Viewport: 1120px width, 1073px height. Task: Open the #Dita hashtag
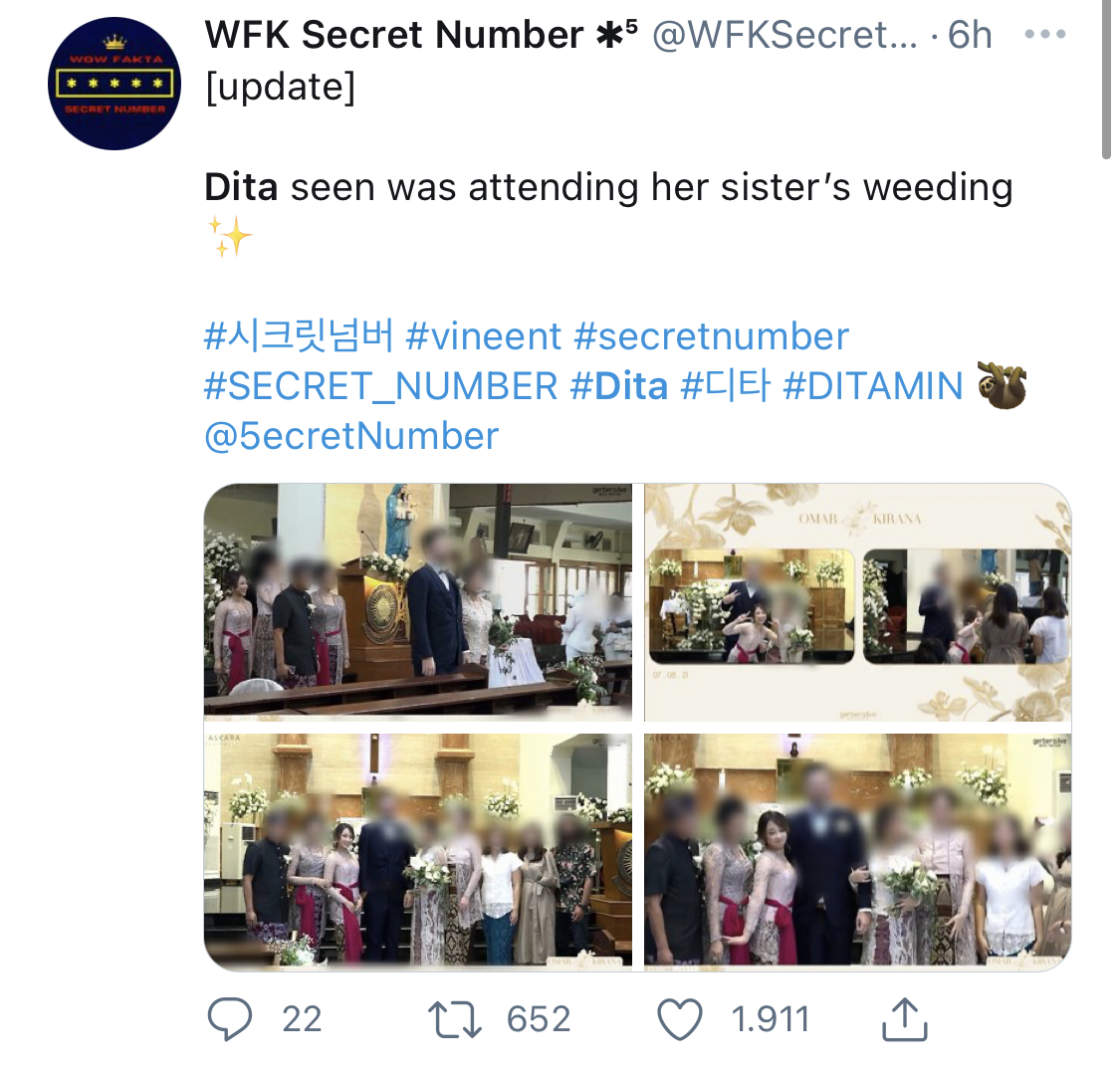point(619,386)
